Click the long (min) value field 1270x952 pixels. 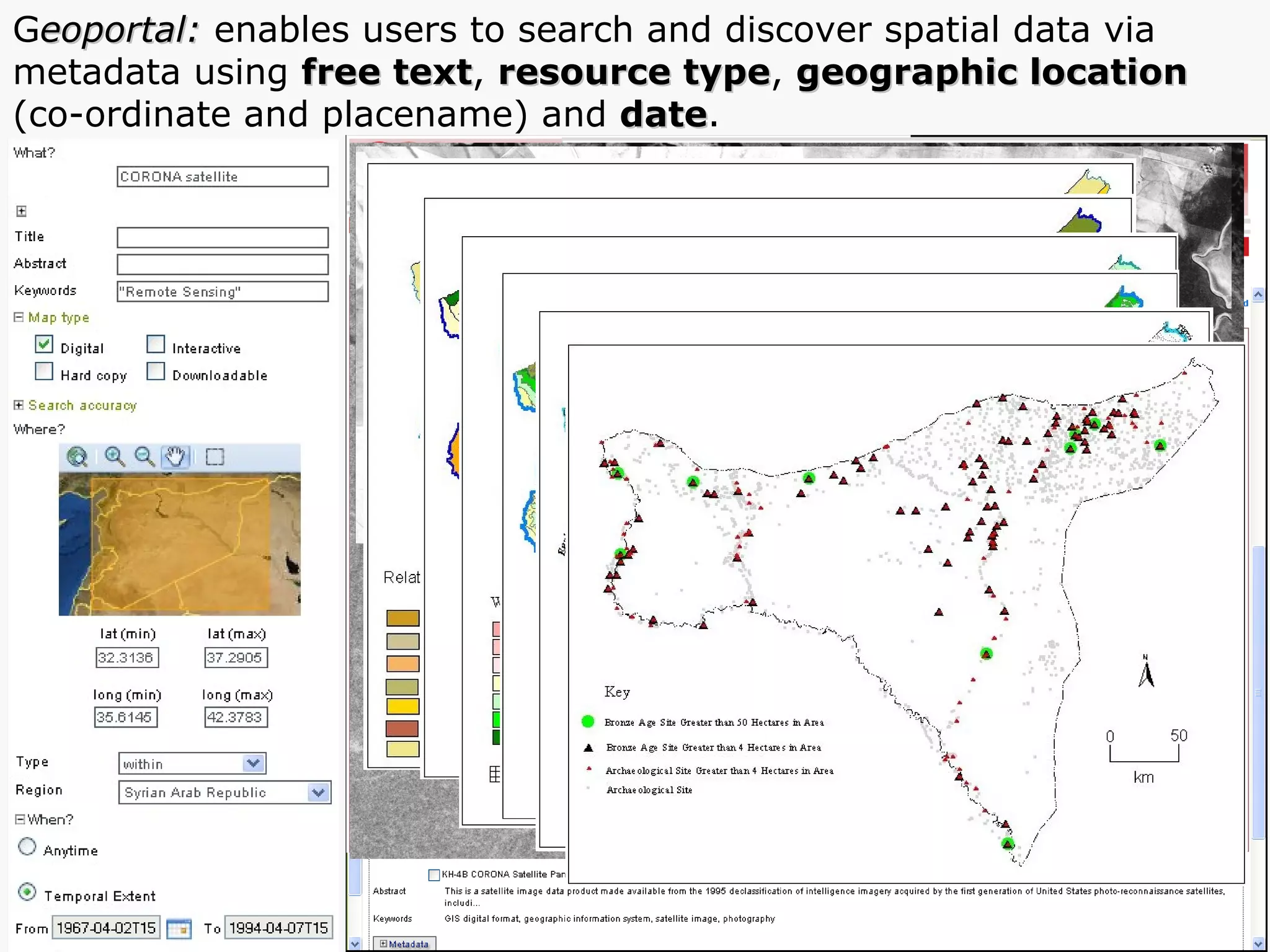[126, 717]
